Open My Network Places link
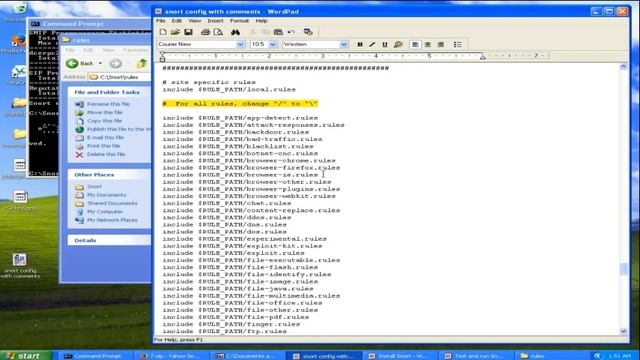The width and height of the screenshot is (640, 360). 112,220
